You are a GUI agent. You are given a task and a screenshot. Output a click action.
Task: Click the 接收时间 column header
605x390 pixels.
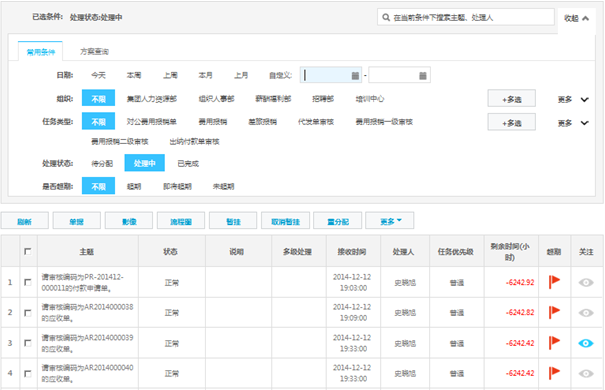point(352,252)
